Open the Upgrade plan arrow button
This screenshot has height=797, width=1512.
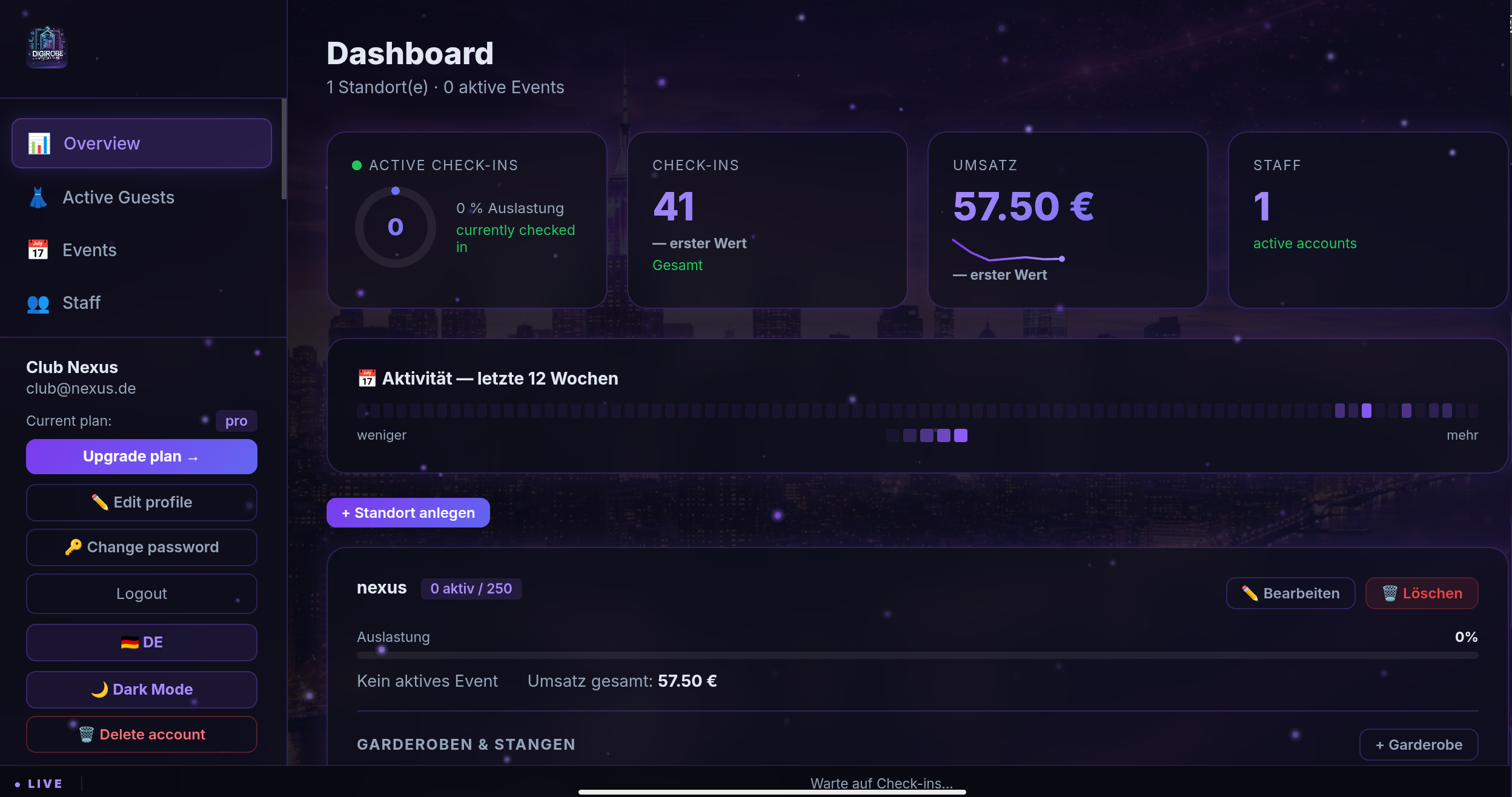click(x=141, y=457)
